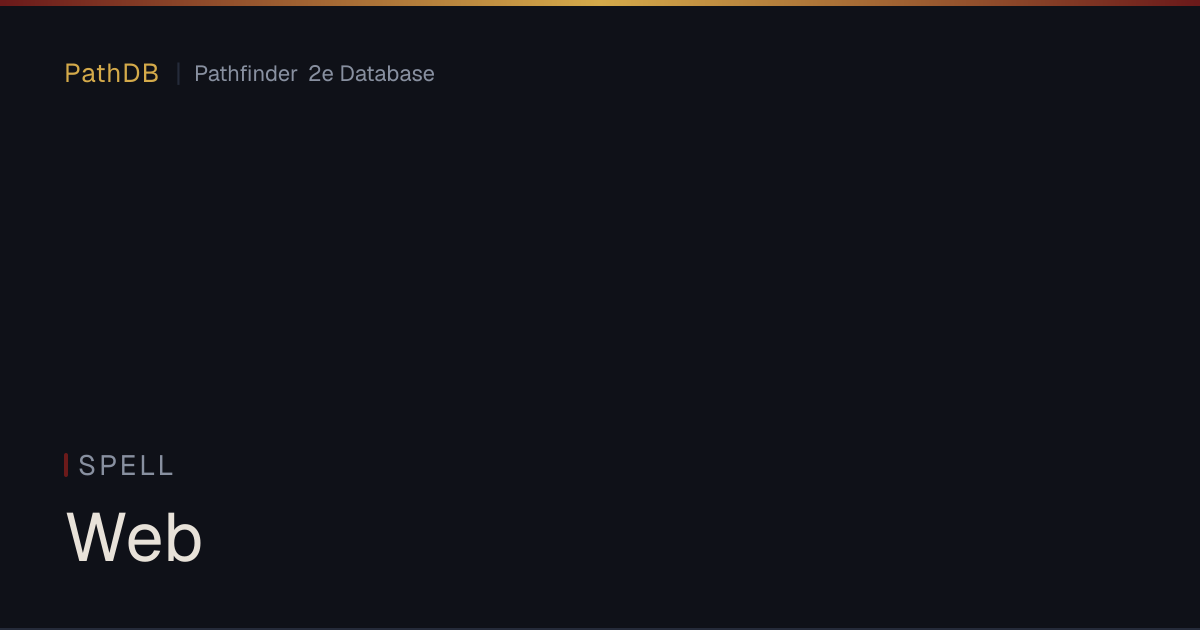This screenshot has height=630, width=1200.
Task: Click the thin gray line at bottom edge
Action: coord(600,628)
